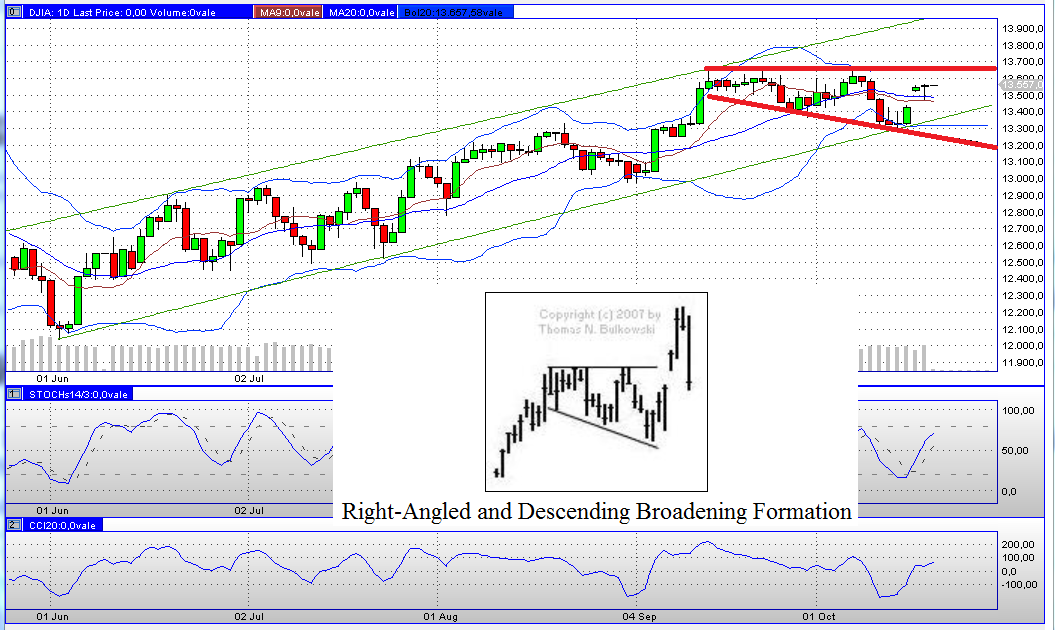The width and height of the screenshot is (1055, 630).
Task: Click the 13.000,0 price axis label
Action: [1022, 178]
